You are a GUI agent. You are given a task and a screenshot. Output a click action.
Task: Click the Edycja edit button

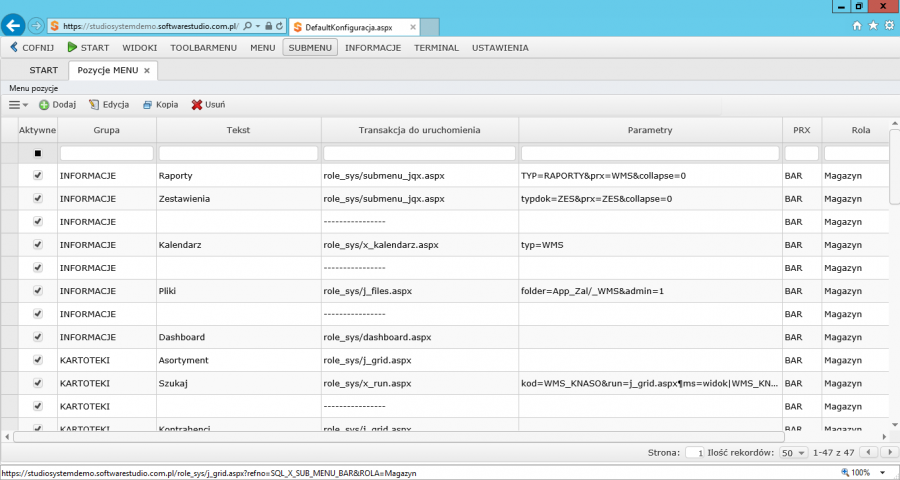[109, 104]
